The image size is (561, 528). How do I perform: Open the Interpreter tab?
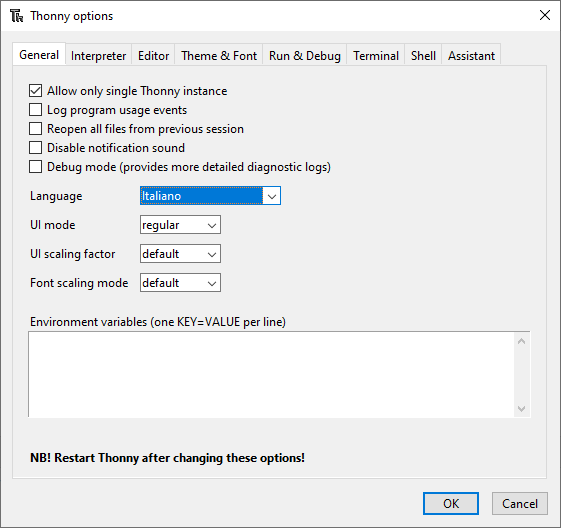click(x=98, y=55)
